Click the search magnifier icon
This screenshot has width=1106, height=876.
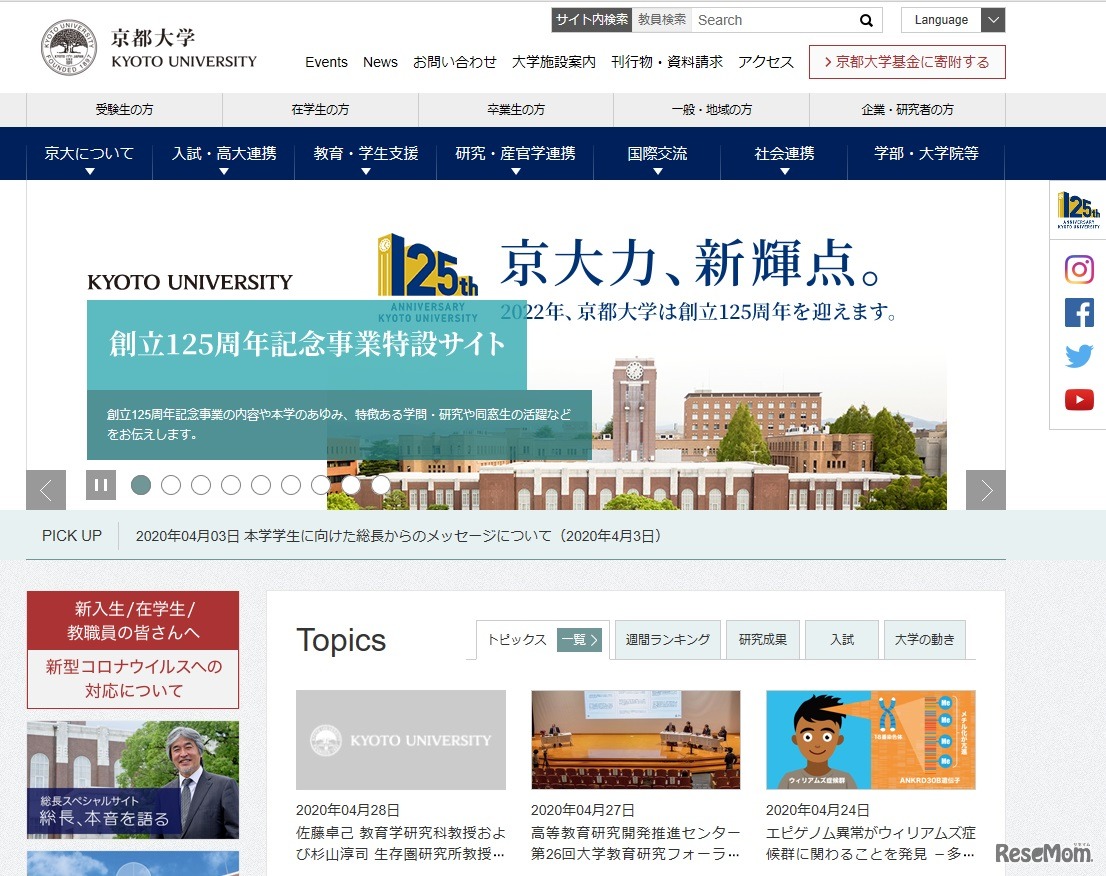click(x=866, y=20)
